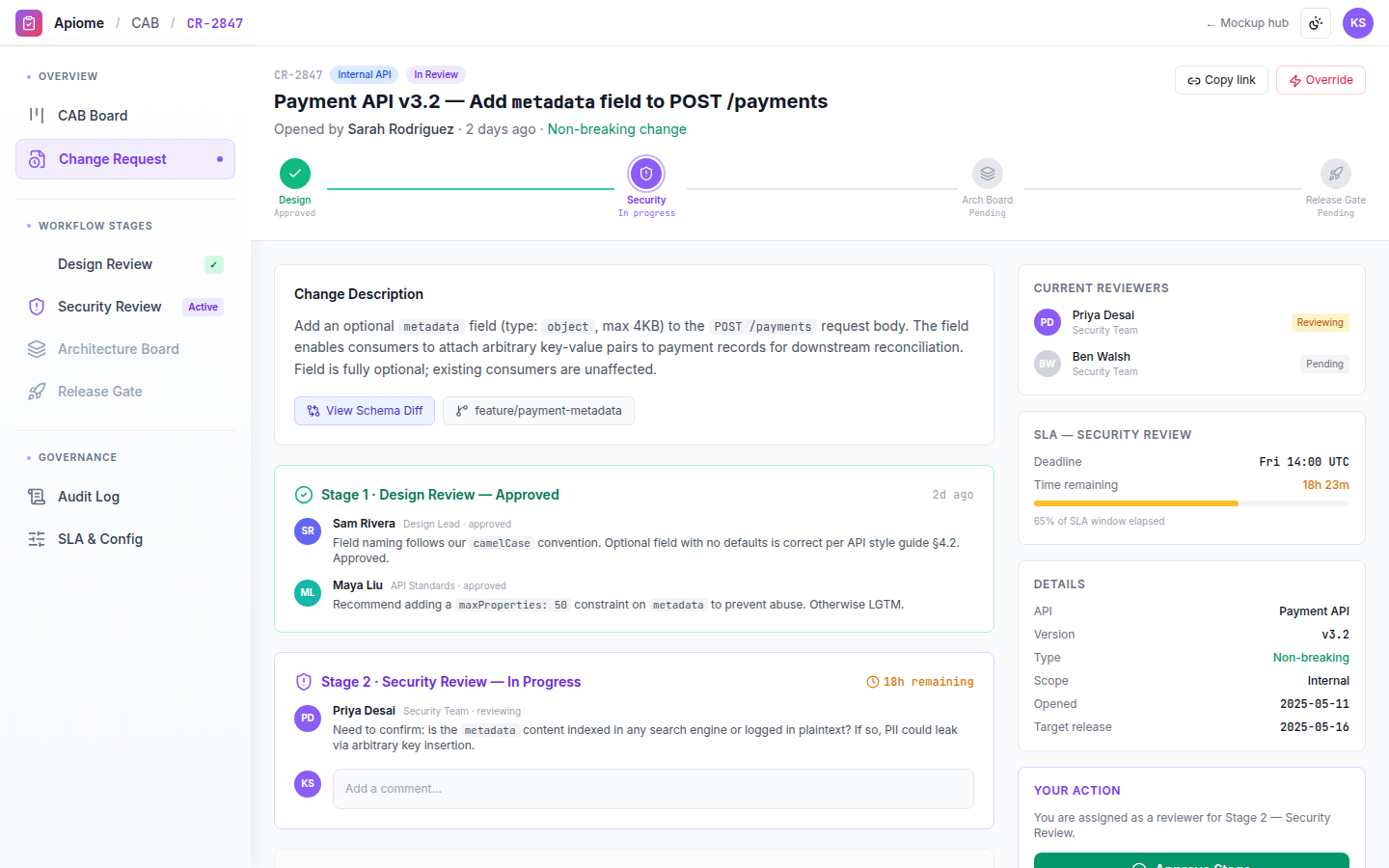Click the Release Gate rocket stage icon
Screen dimensions: 1389x868
[1336, 174]
